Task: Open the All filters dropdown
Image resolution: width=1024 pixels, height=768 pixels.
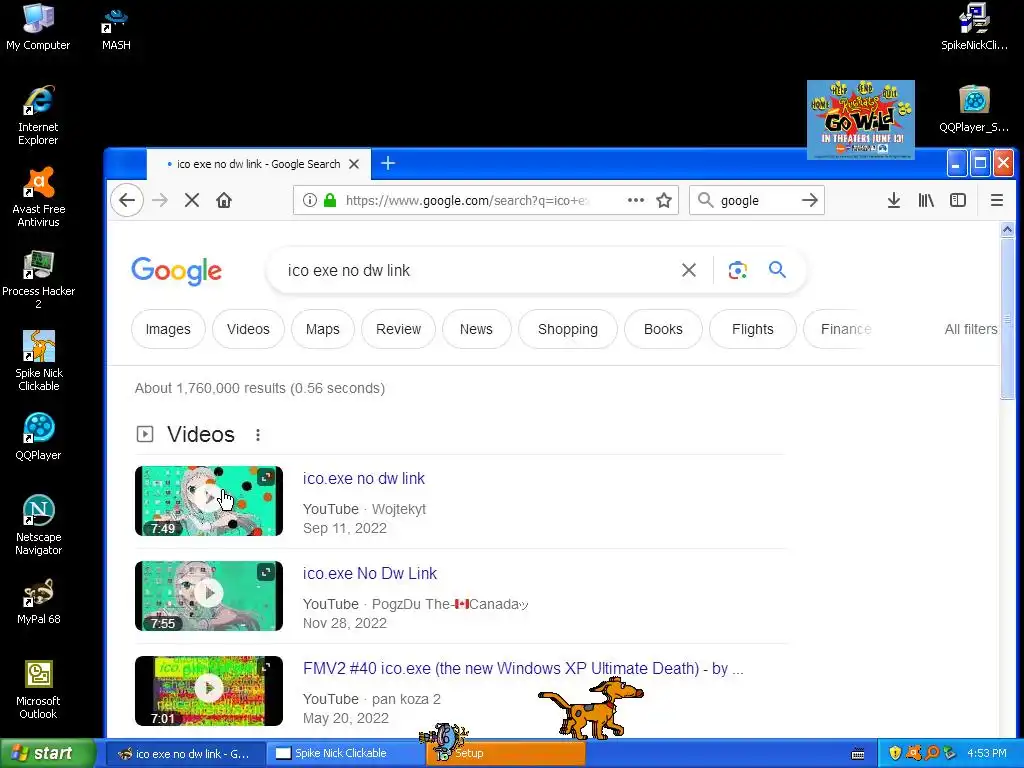Action: pos(970,329)
